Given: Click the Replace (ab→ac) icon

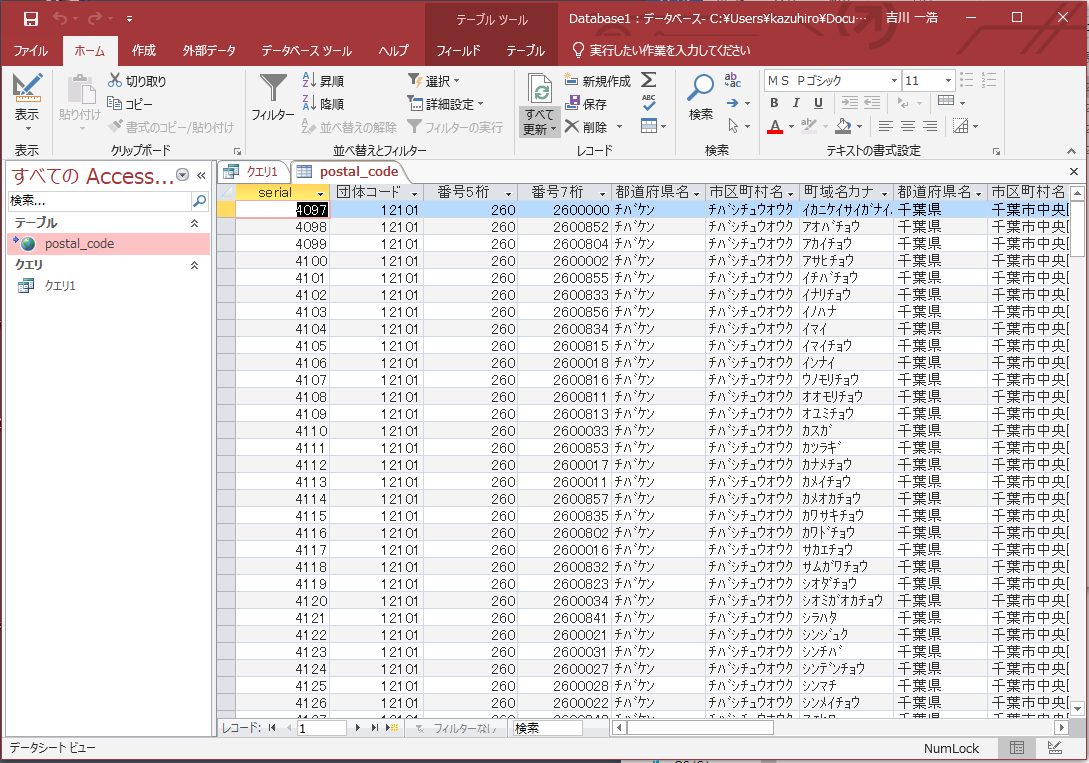Looking at the screenshot, I should point(732,81).
